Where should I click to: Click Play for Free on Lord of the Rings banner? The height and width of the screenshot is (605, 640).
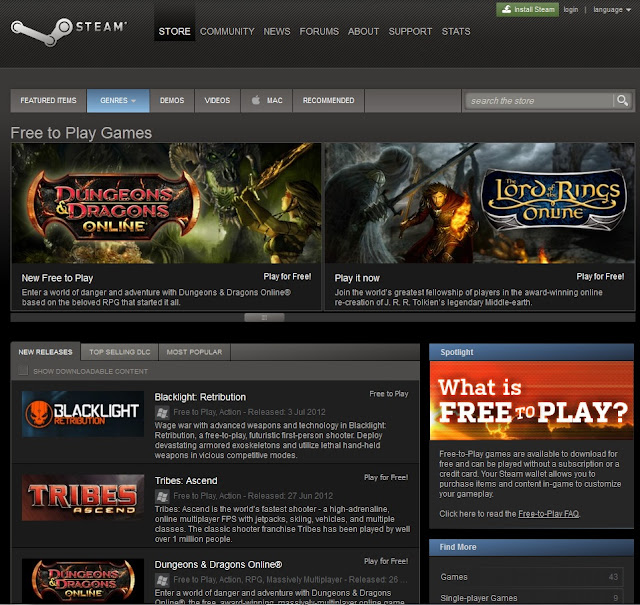[x=600, y=276]
